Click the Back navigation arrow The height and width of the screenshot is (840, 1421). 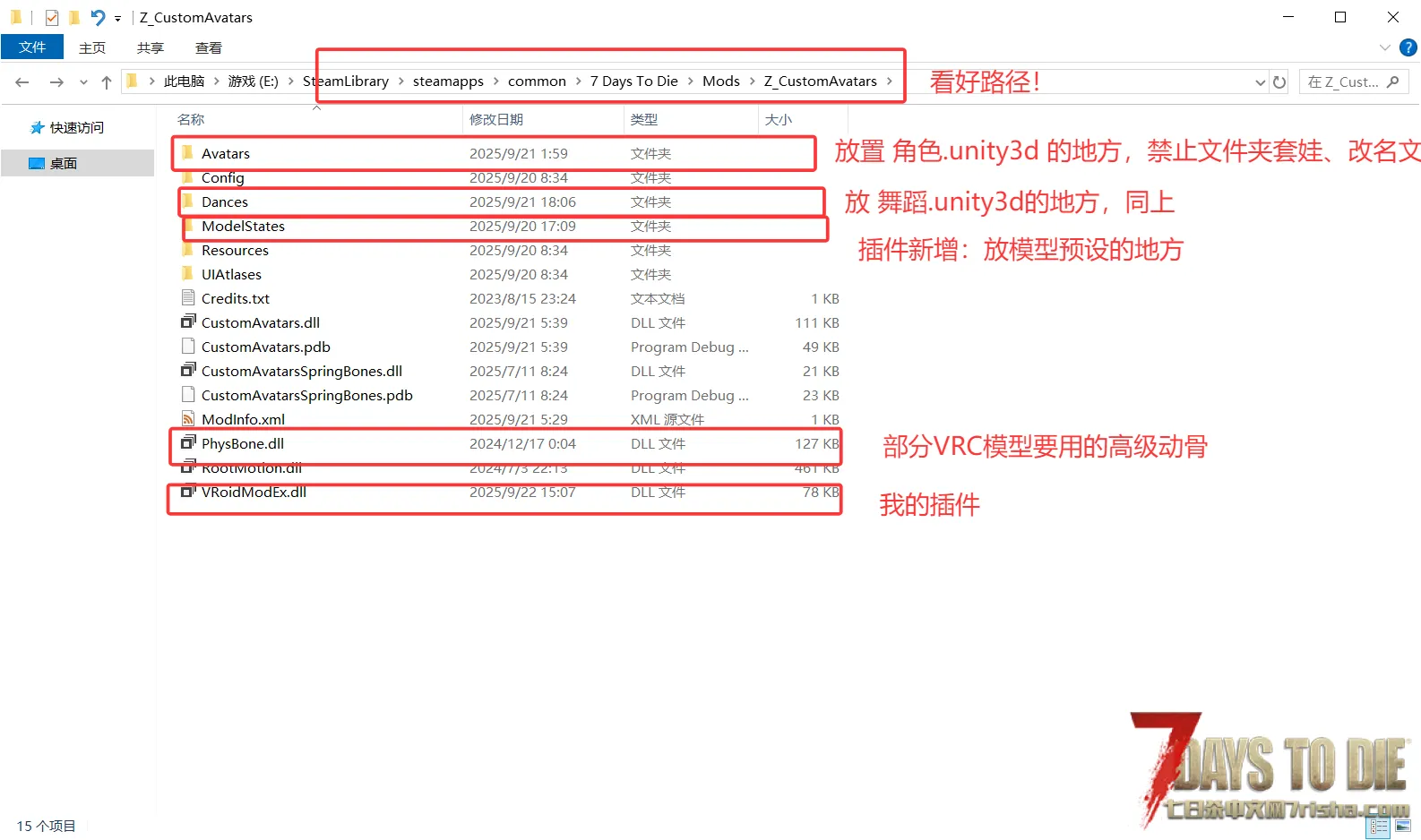pos(22,82)
